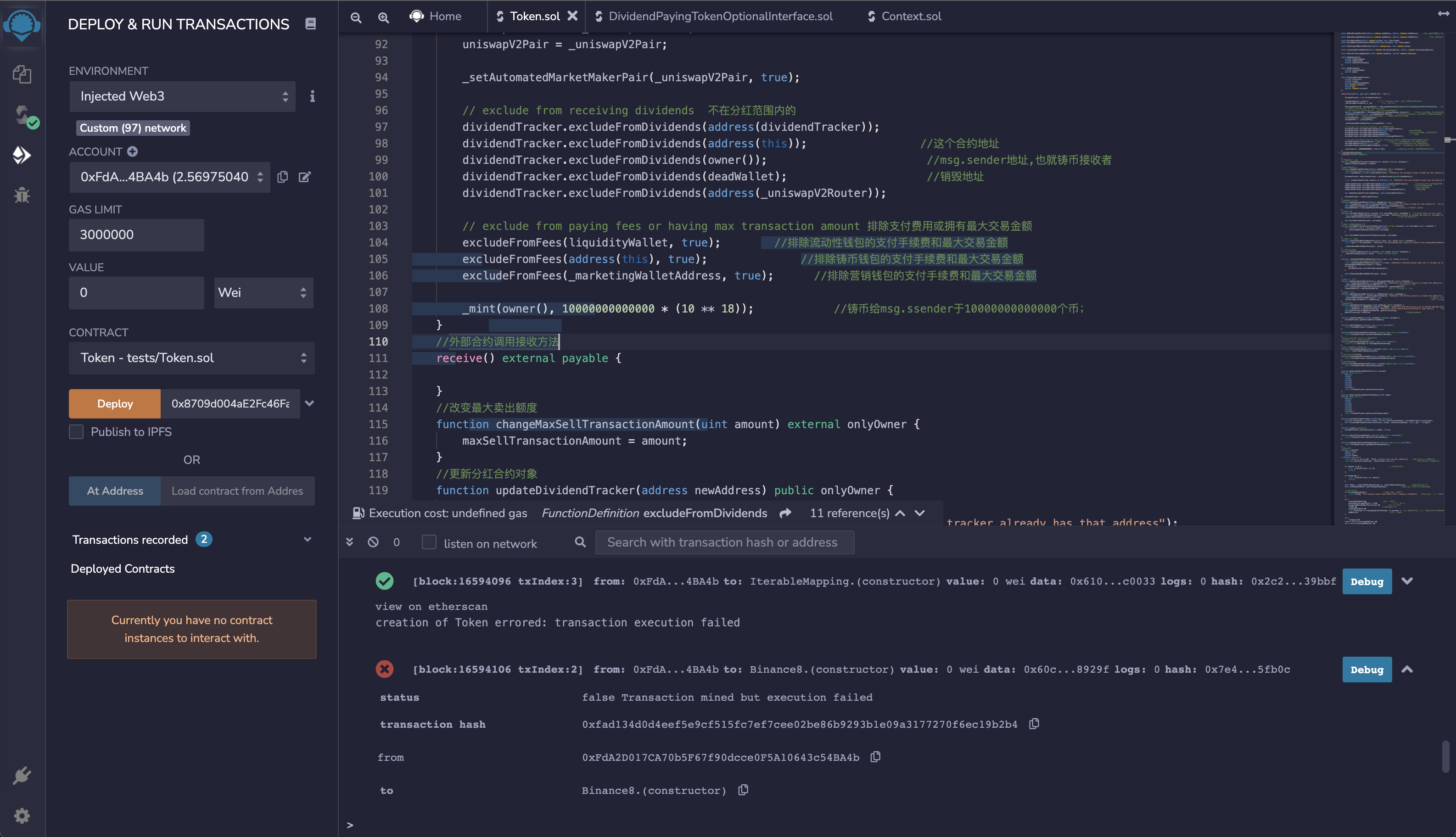Zoom out the editor text

[x=356, y=17]
